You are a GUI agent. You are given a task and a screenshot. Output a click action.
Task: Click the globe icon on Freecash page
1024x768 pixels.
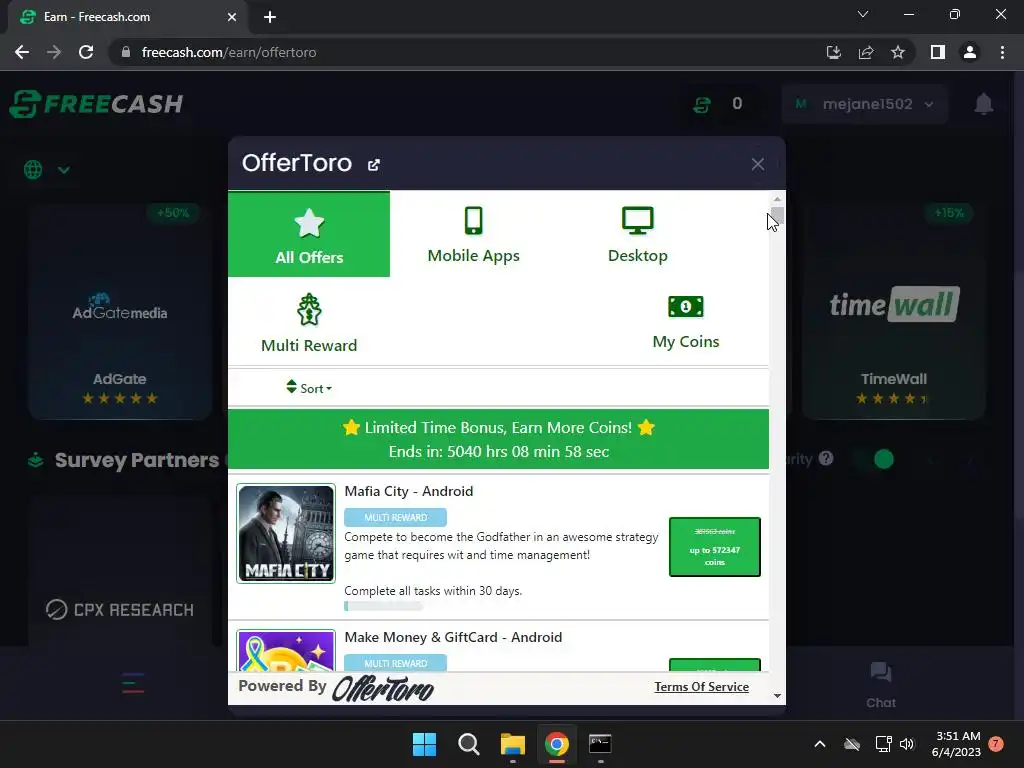click(x=33, y=170)
